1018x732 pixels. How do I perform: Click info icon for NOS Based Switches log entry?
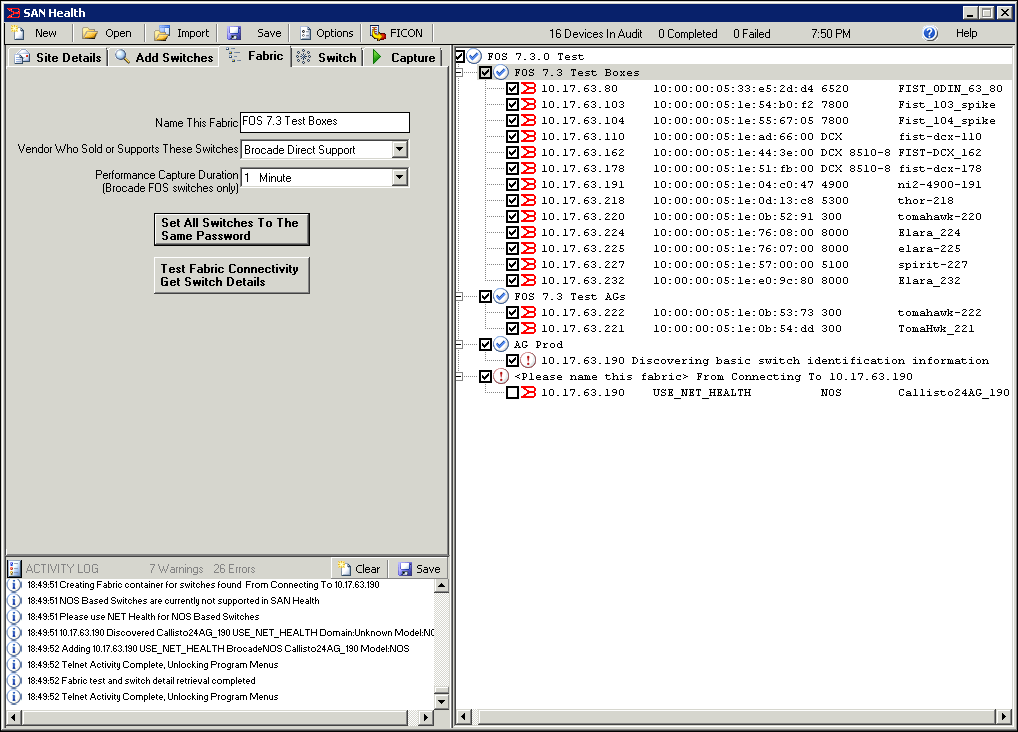[14, 601]
